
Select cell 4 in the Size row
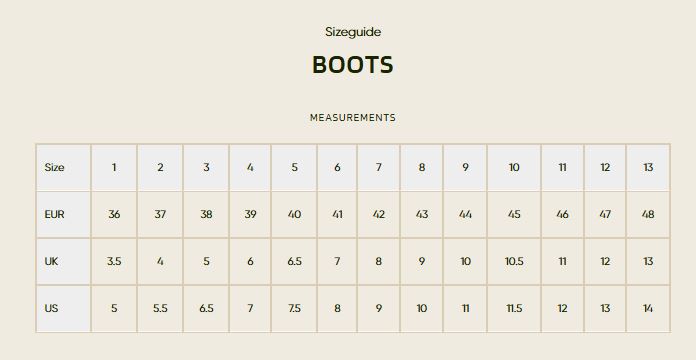tap(250, 167)
